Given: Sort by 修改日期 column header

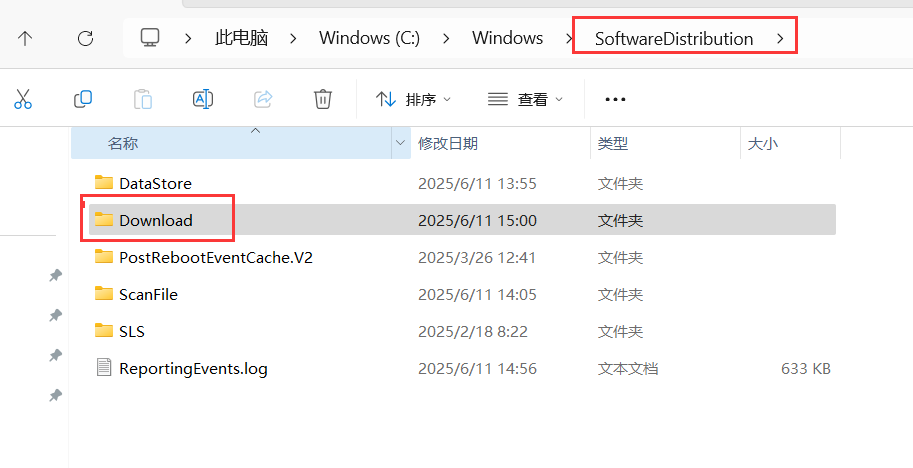Looking at the screenshot, I should (448, 143).
